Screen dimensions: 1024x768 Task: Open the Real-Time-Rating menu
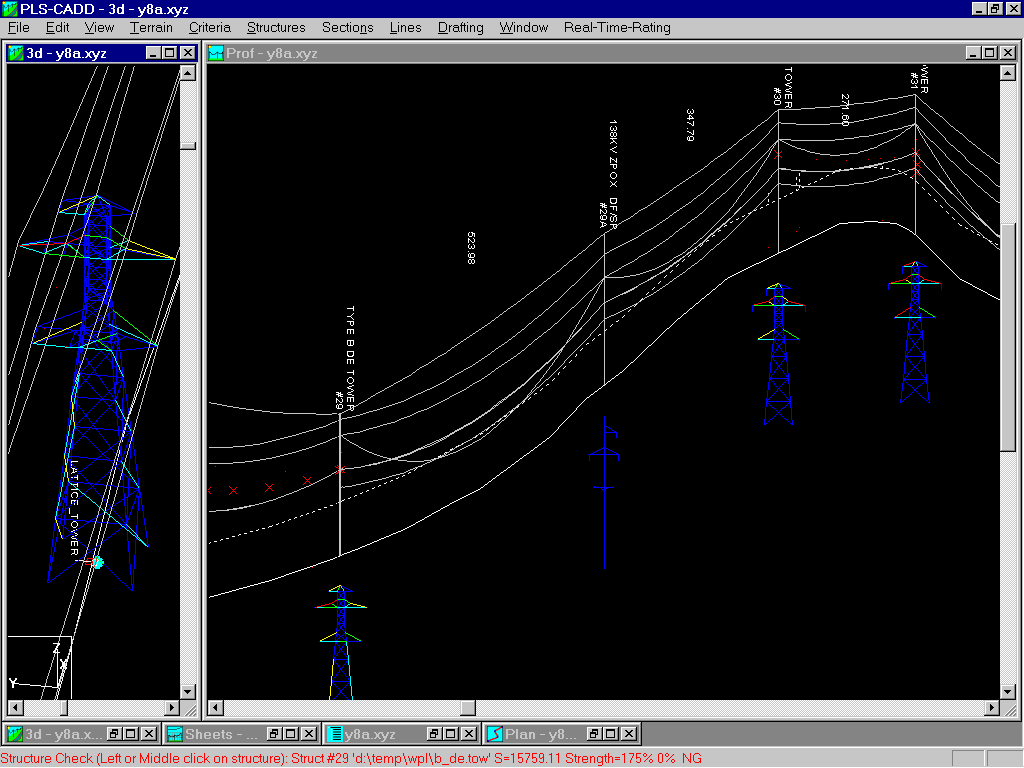coord(617,28)
